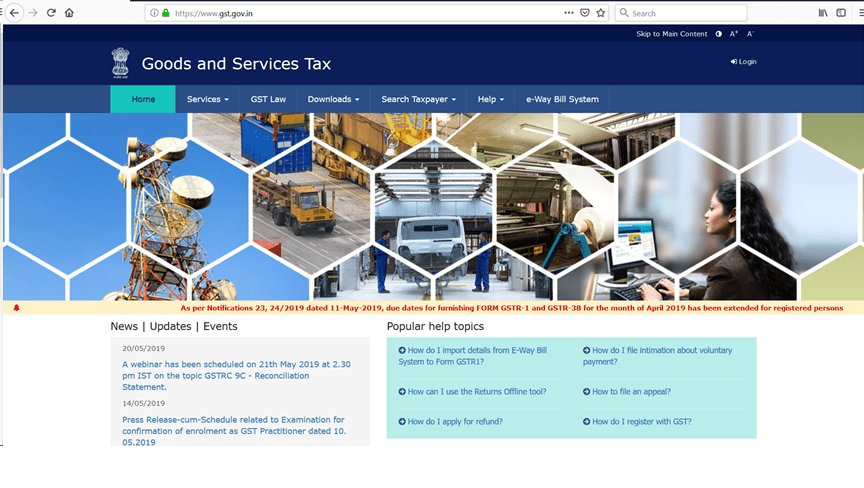Open browser home page icon
This screenshot has width=864, height=488.
point(69,13)
